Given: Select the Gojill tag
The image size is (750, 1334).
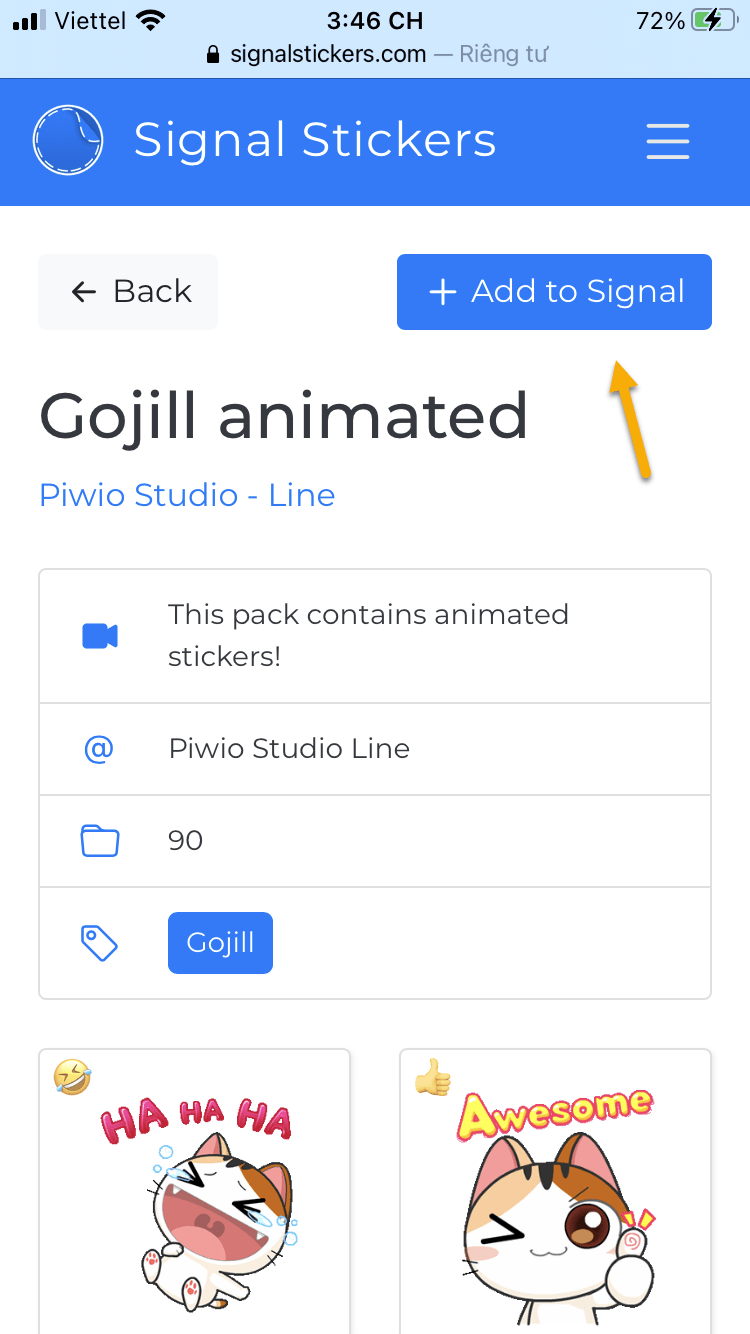Looking at the screenshot, I should pyautogui.click(x=220, y=943).
